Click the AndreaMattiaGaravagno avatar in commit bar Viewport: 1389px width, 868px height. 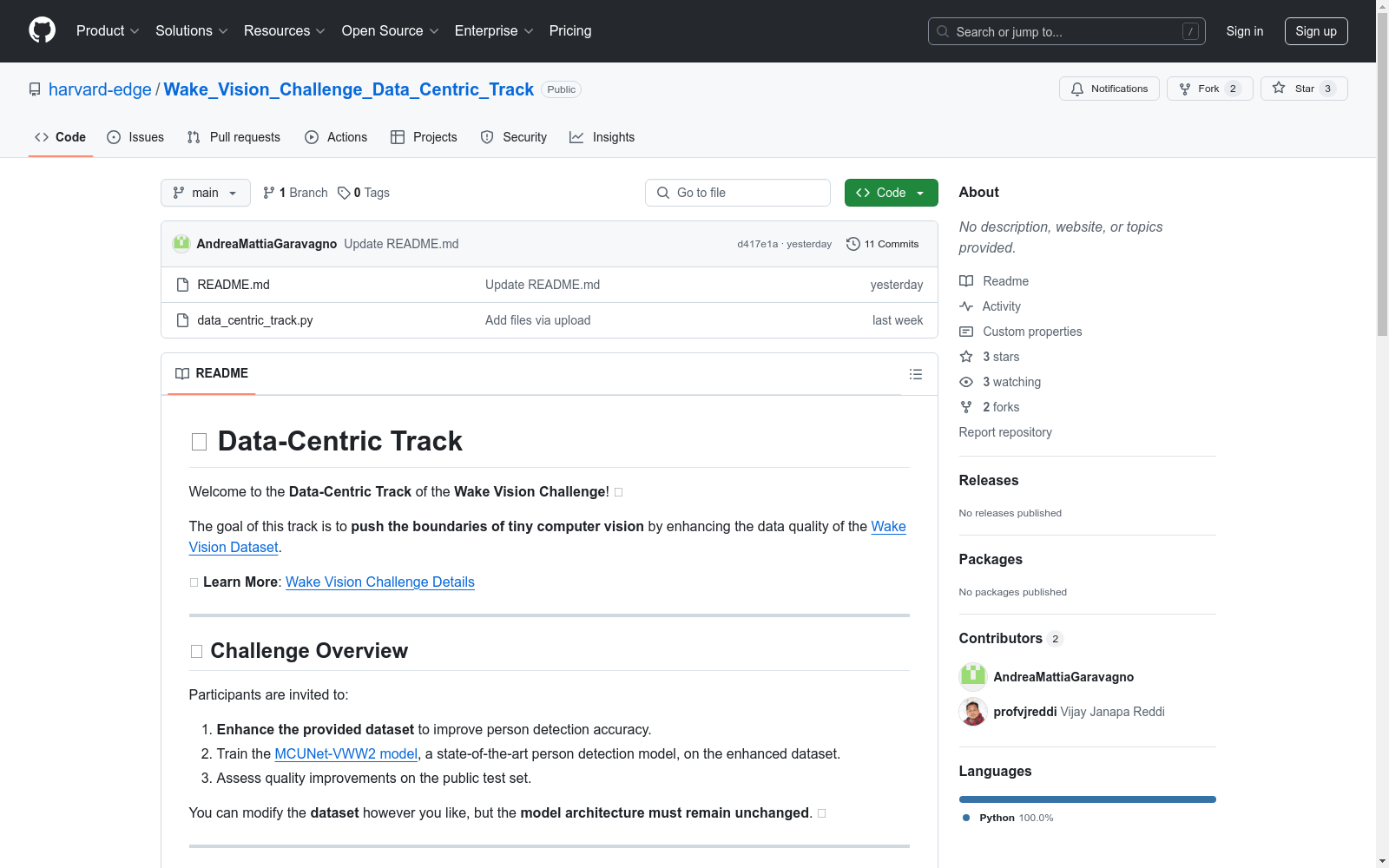click(181, 244)
